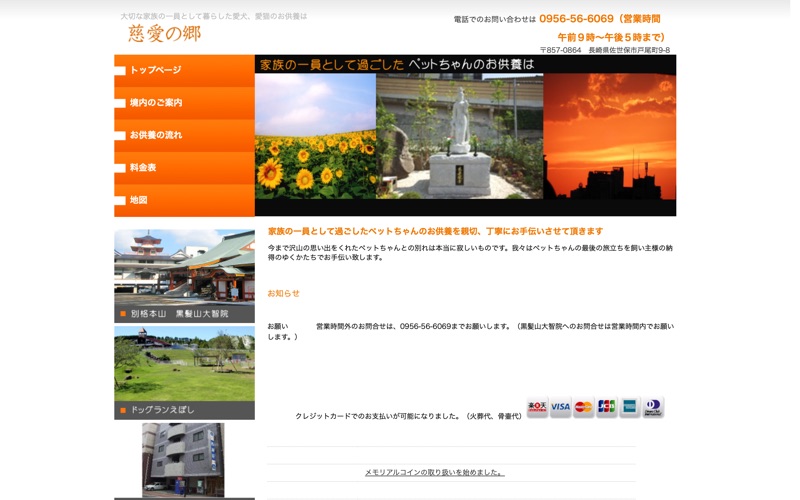Screen dimensions: 800x500
Task: Click the white statue banner photo
Action: click(x=460, y=136)
